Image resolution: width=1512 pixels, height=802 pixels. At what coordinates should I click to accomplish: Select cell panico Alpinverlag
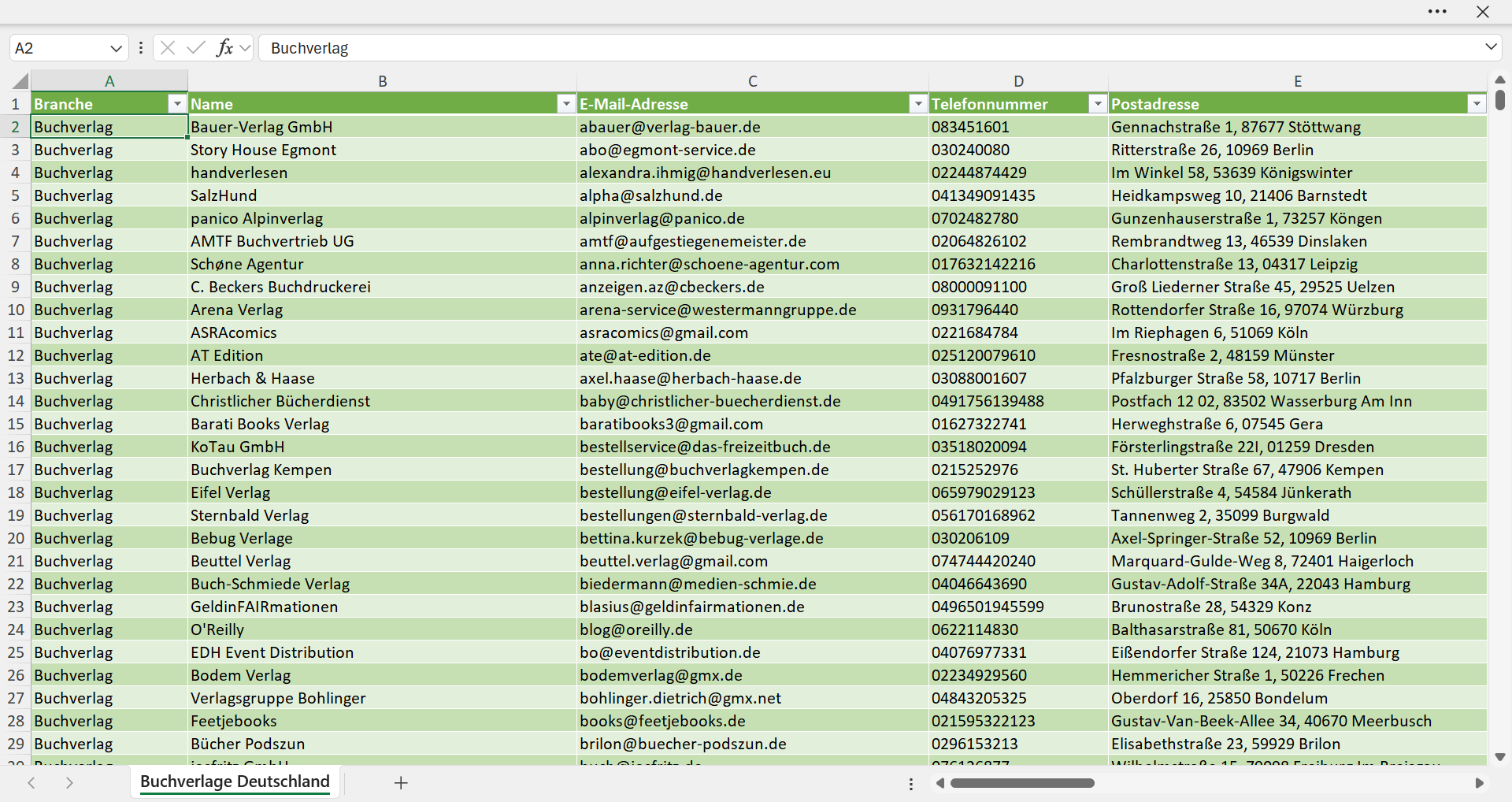pos(382,218)
